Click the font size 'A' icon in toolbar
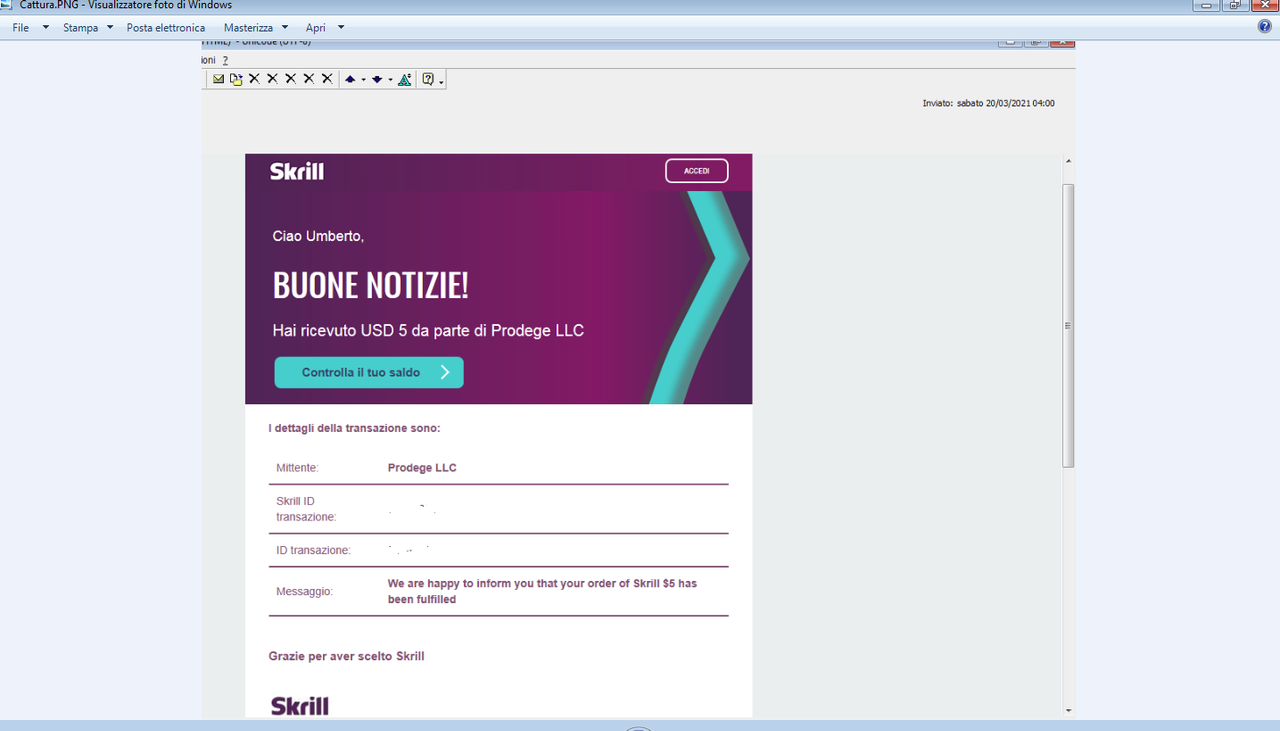This screenshot has height=731, width=1280. click(x=404, y=79)
